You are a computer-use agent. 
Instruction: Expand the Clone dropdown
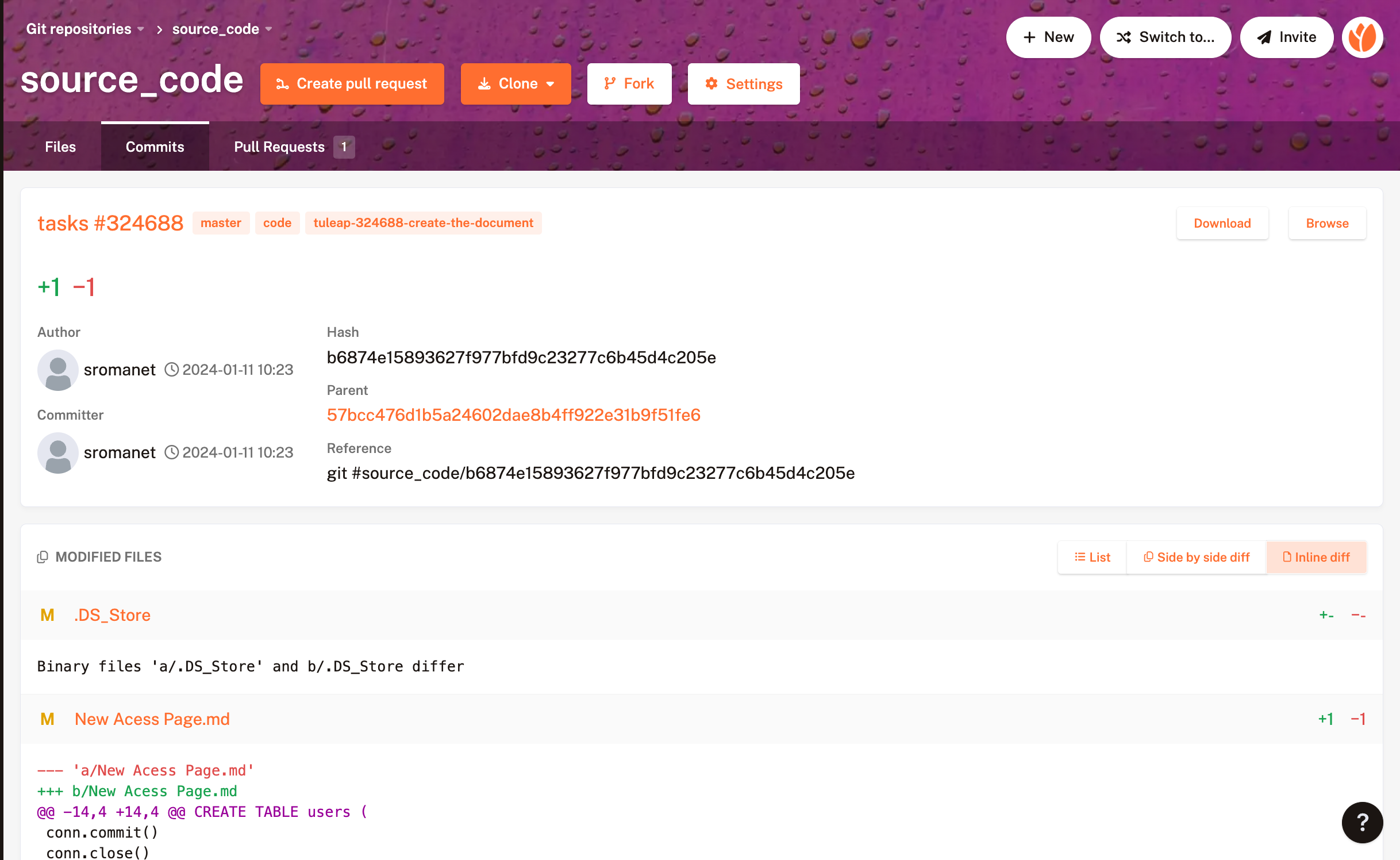click(x=516, y=84)
